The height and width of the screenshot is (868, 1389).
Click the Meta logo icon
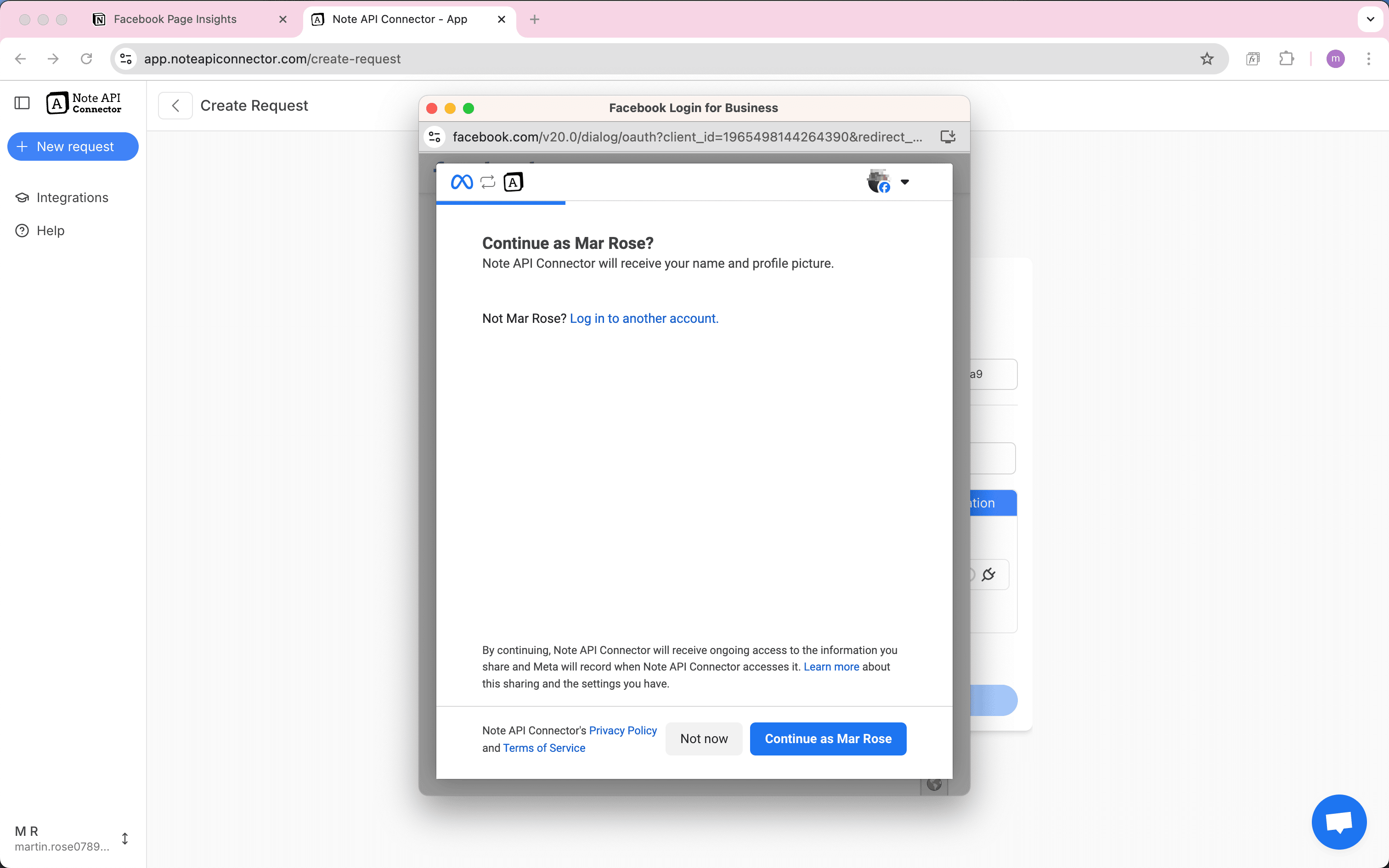pos(462,182)
